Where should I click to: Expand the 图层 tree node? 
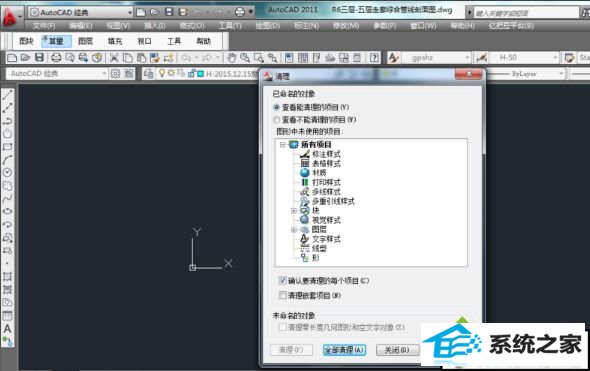294,230
